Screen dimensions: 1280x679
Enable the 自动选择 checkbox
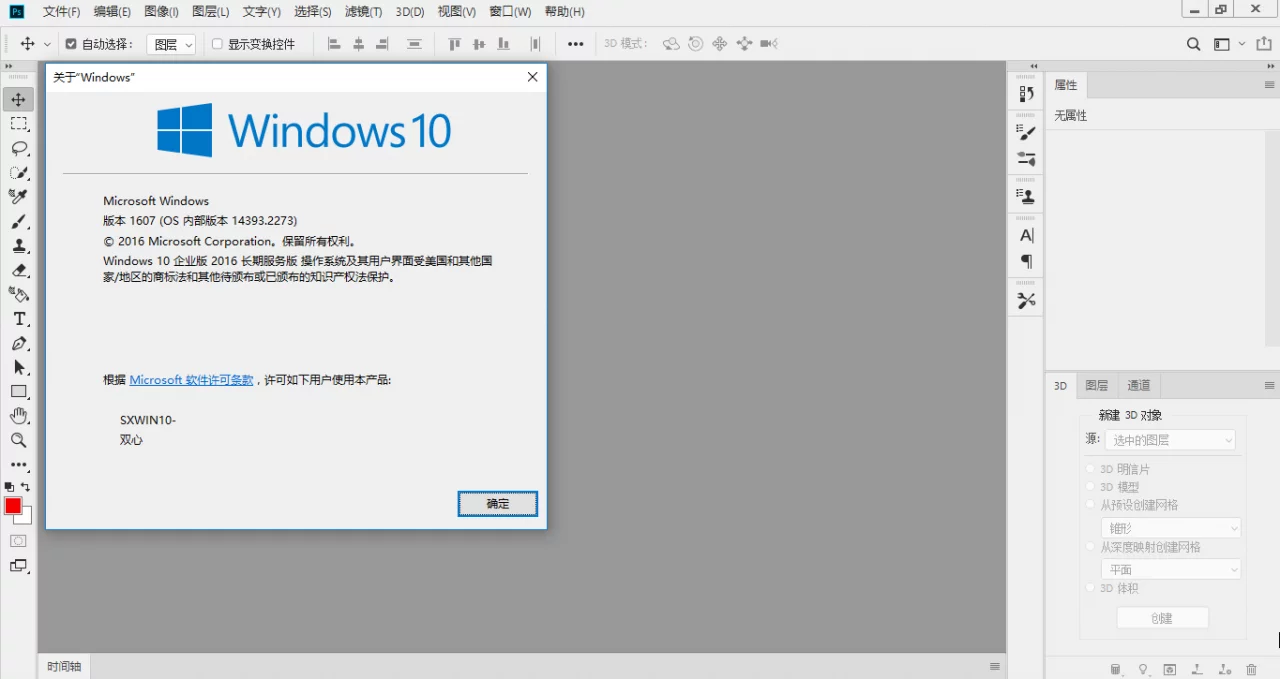(70, 43)
